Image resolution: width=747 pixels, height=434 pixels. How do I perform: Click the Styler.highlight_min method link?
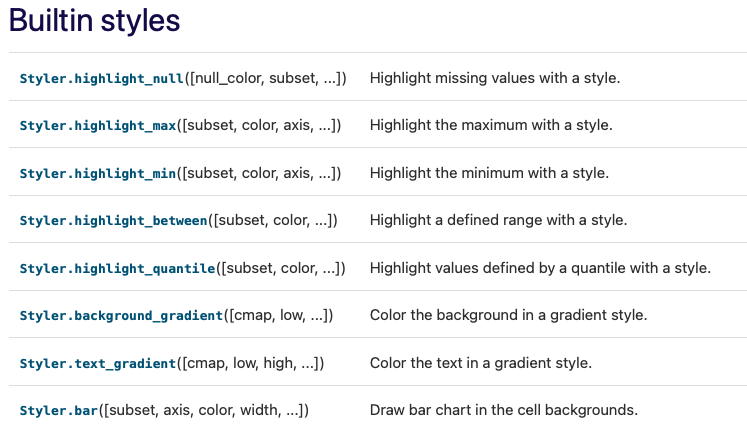pos(98,173)
